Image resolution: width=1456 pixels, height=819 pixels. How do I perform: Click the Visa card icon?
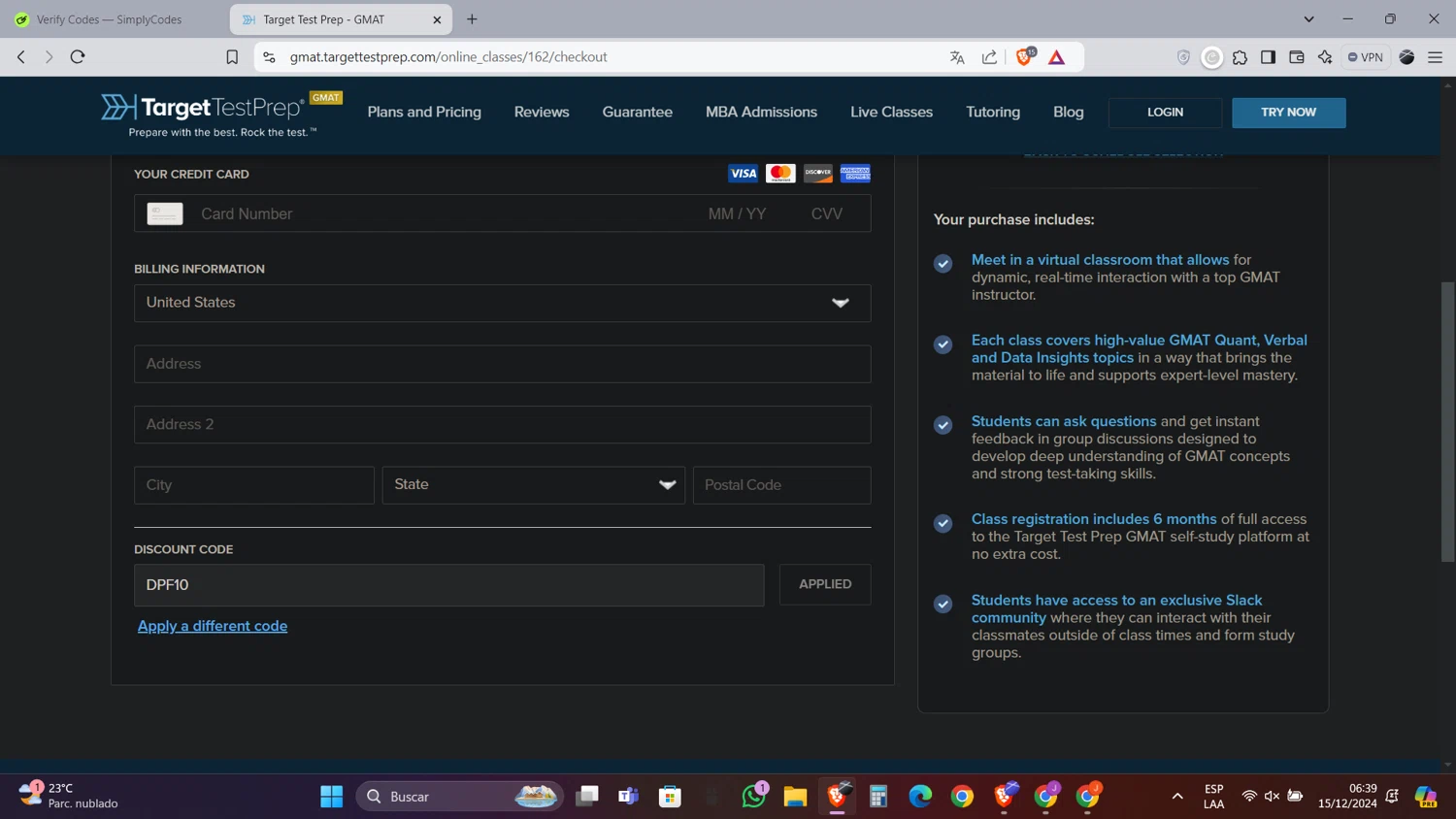(x=743, y=174)
